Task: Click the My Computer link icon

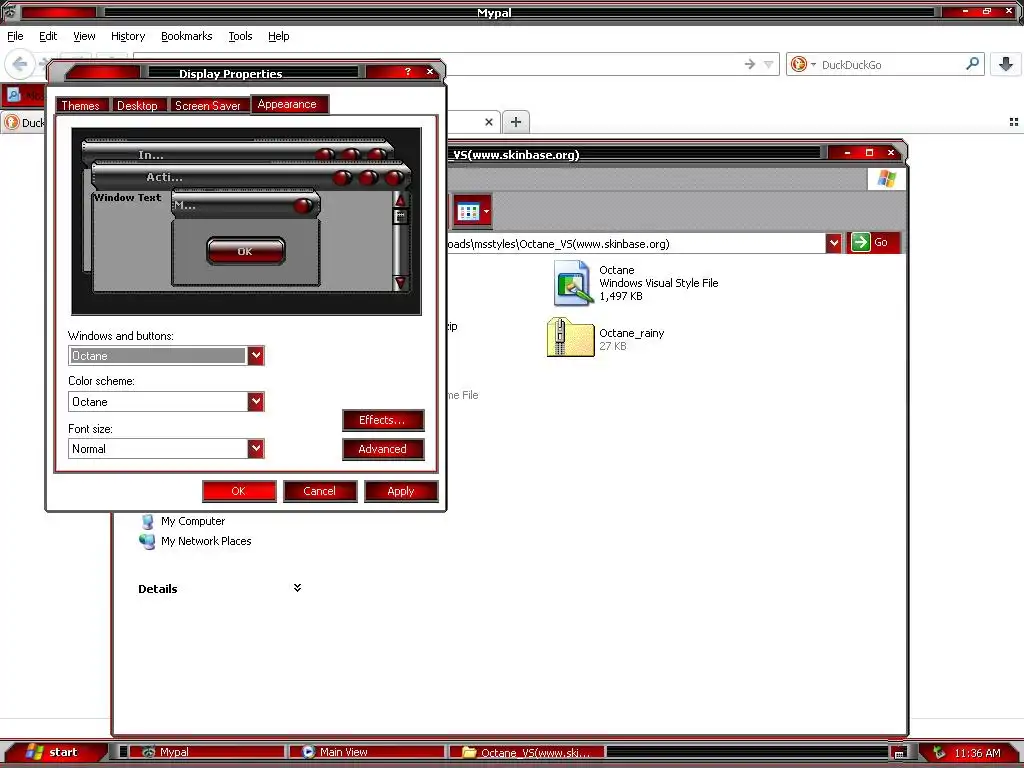Action: 148,521
